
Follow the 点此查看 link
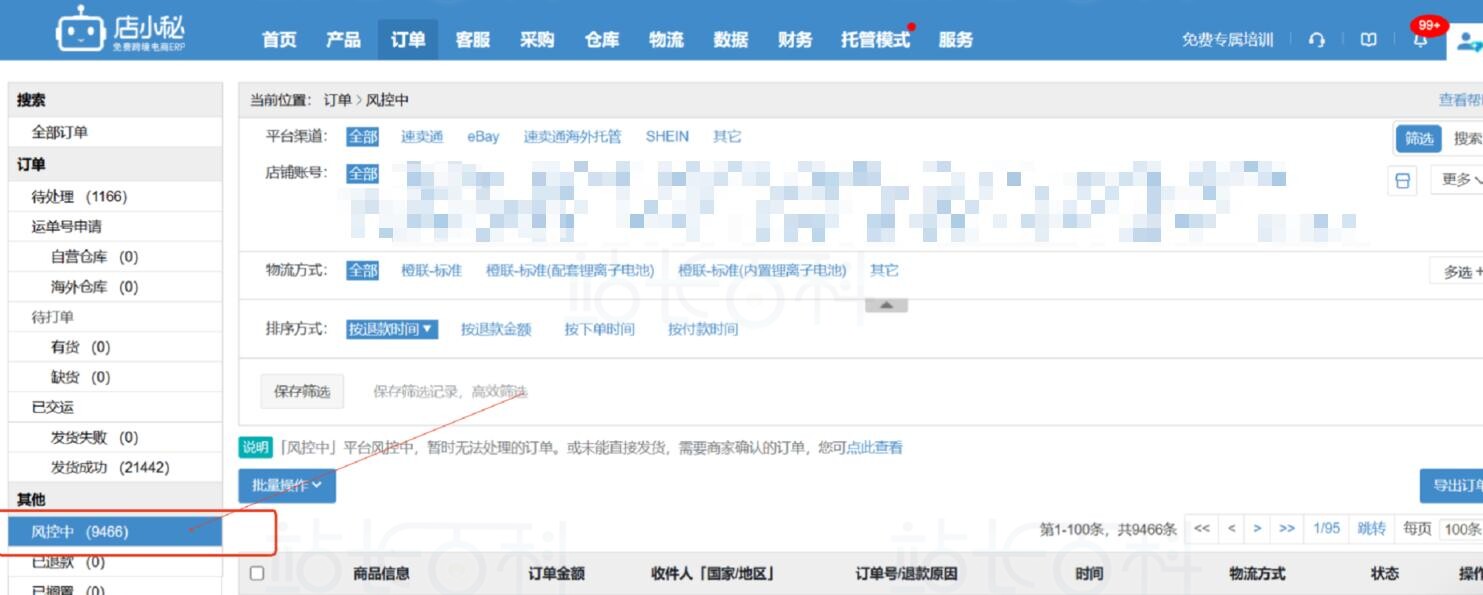pos(874,448)
